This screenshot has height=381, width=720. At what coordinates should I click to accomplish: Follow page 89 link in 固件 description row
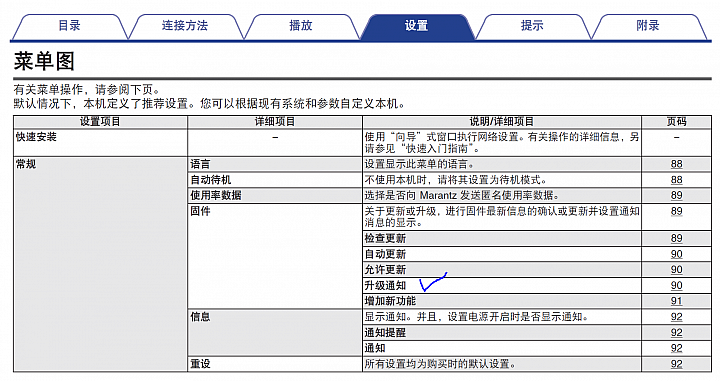pos(676,211)
